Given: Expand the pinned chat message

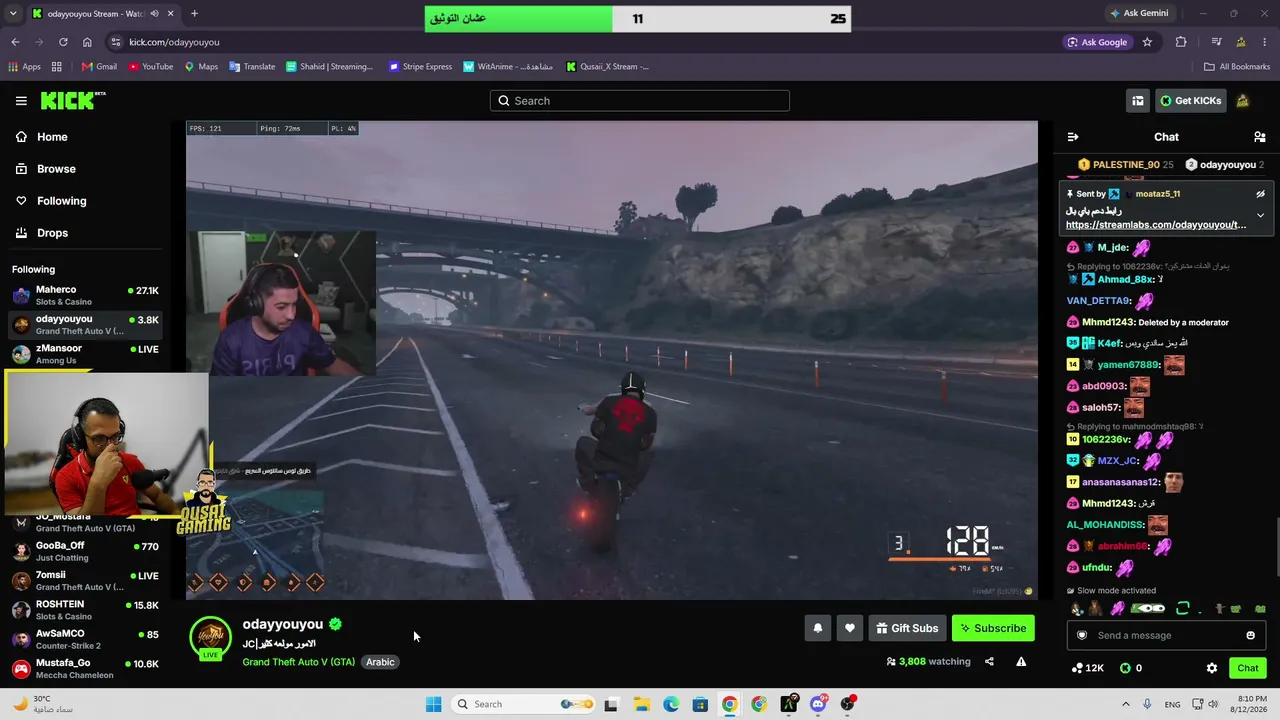Looking at the screenshot, I should click(1260, 215).
